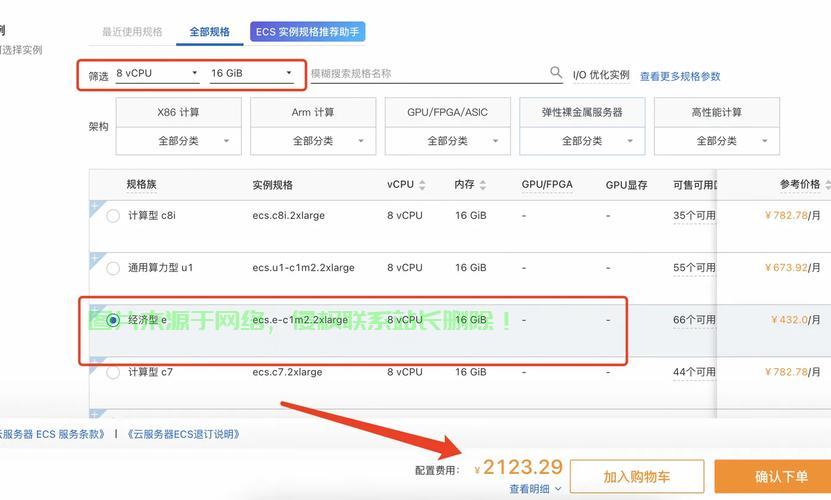The image size is (831, 500).
Task: Click the I/O 优化实例 label
Action: (x=601, y=75)
